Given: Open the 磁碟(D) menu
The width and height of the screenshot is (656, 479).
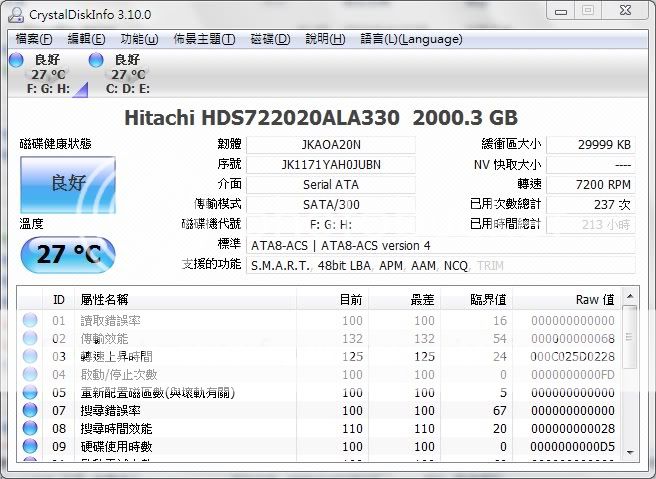Looking at the screenshot, I should pos(270,39).
